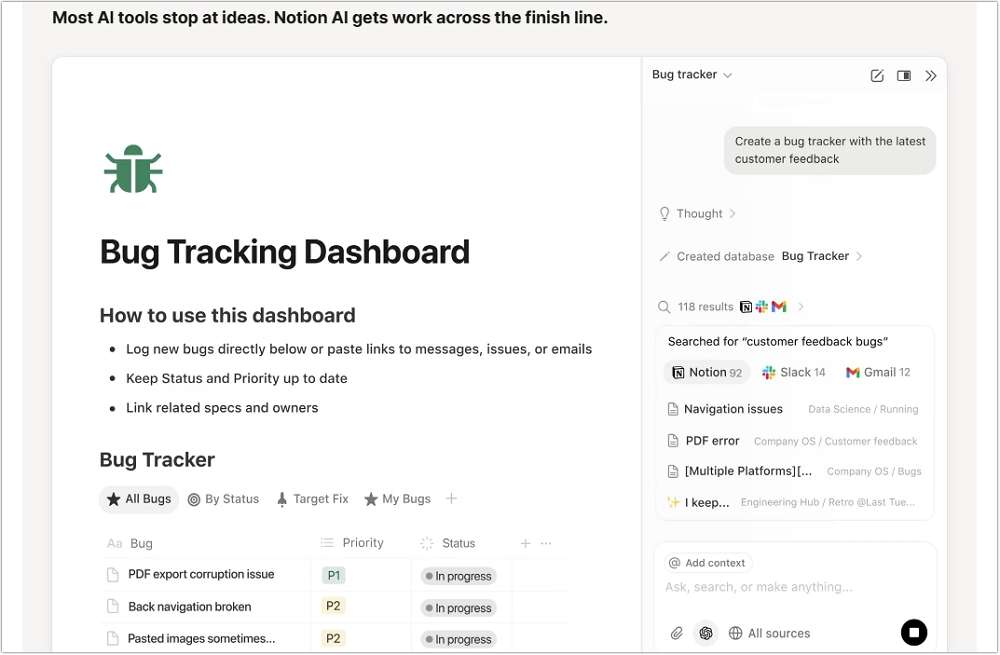Open the Bug tracker title dropdown

coord(691,75)
